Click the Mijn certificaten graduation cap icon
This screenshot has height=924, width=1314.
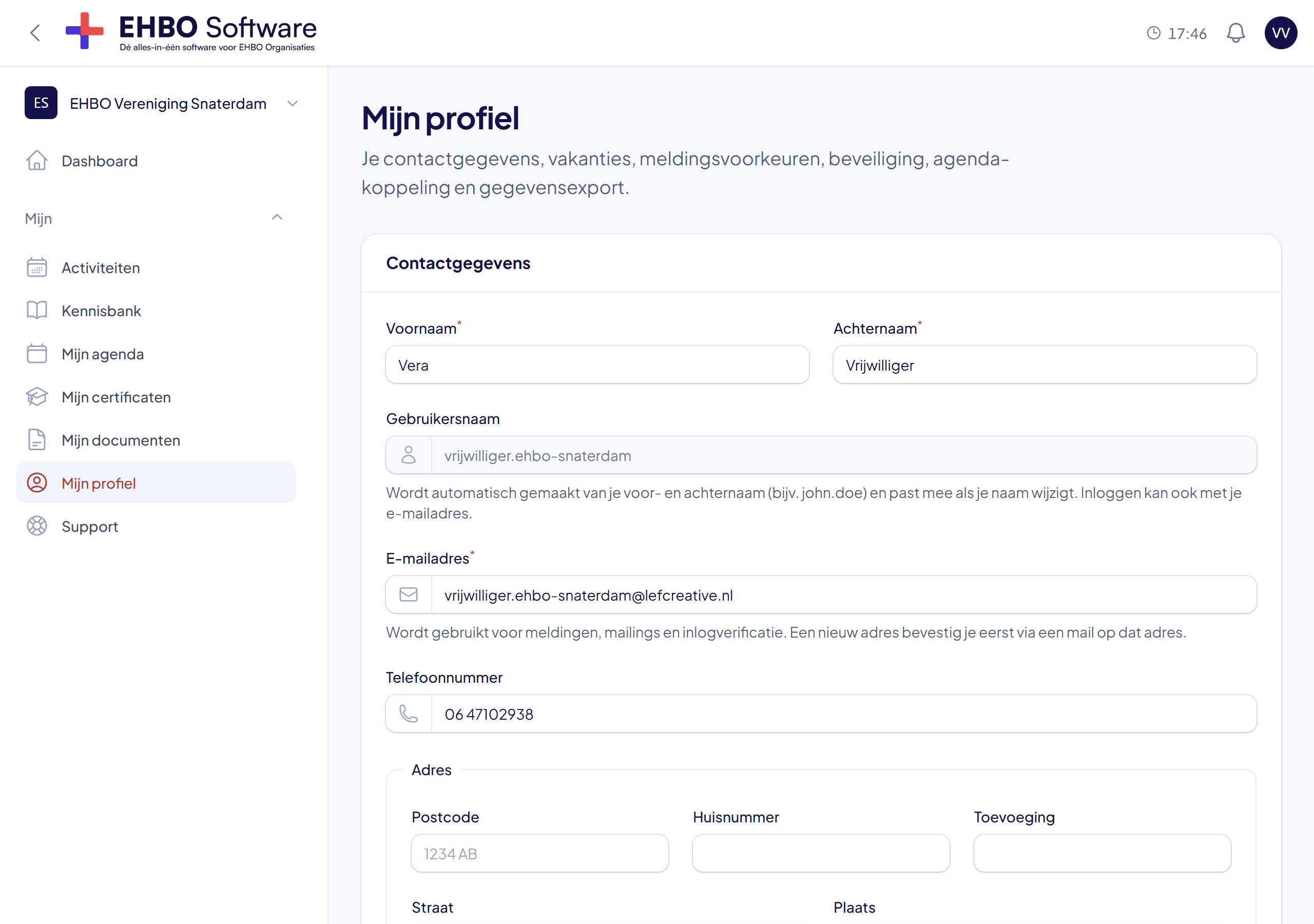36,397
